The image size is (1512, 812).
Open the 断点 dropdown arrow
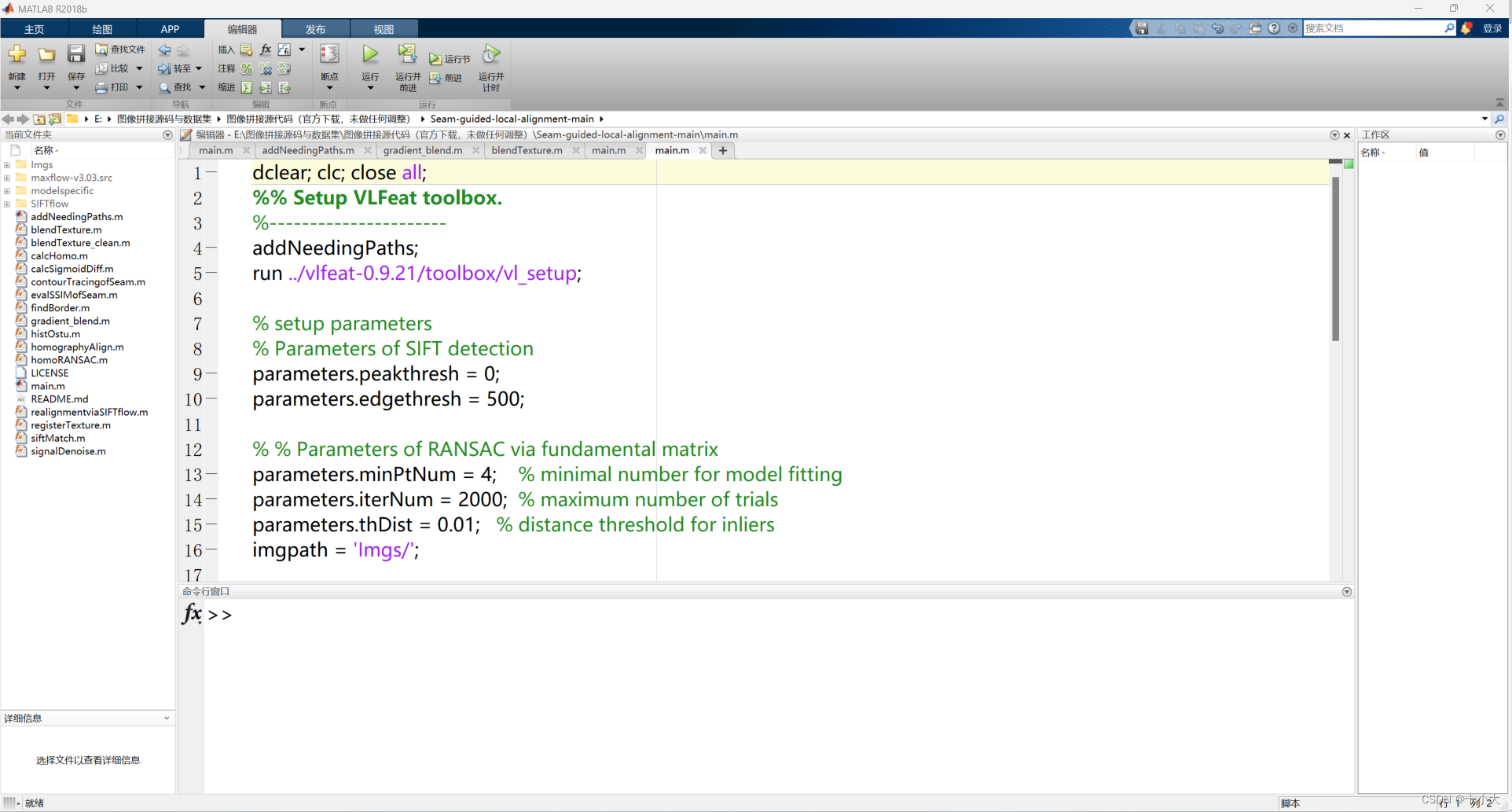(x=329, y=88)
